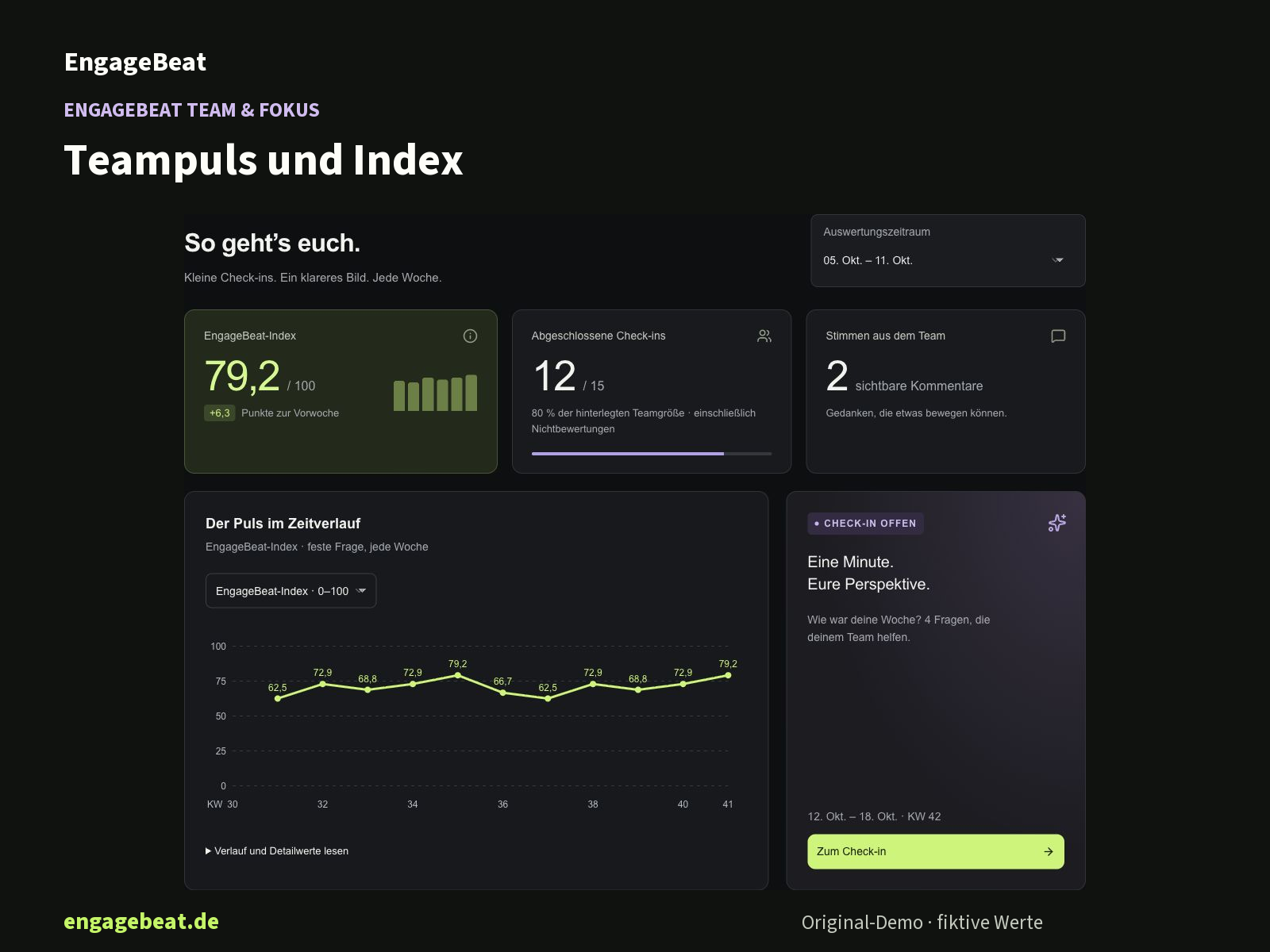Click the 'Der Puls im Zeitverlauf' heading
Image resolution: width=1270 pixels, height=952 pixels.
pyautogui.click(x=283, y=524)
